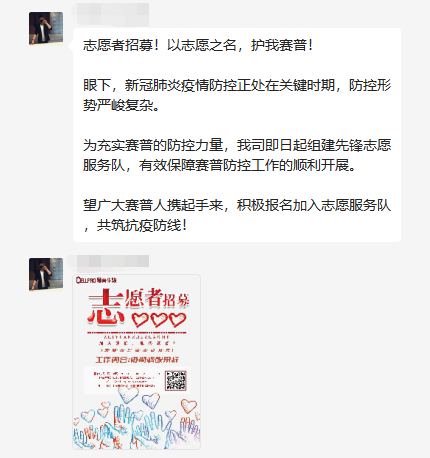
Task: Click the blurred sender name above poster image
Action: [x=108, y=261]
